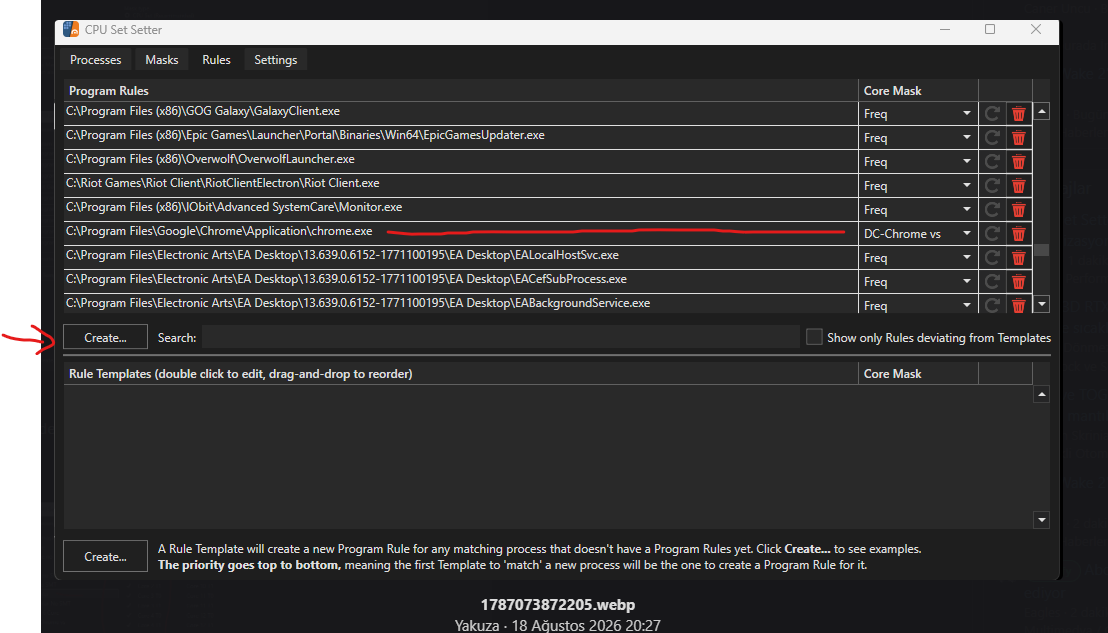
Task: Open the Rules tab
Action: point(216,60)
